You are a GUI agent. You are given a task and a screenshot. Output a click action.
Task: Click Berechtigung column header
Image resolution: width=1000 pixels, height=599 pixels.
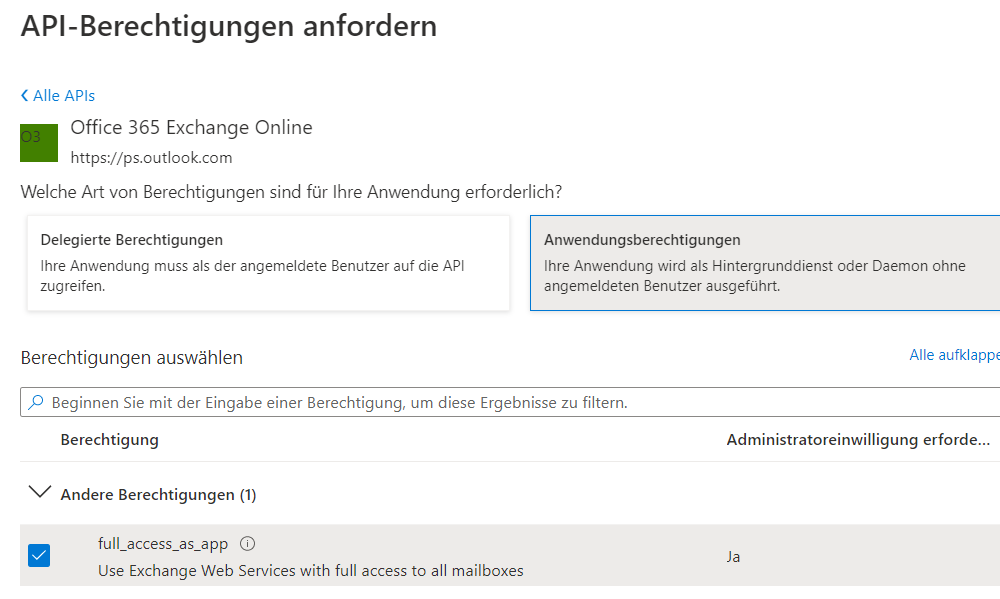tap(110, 440)
